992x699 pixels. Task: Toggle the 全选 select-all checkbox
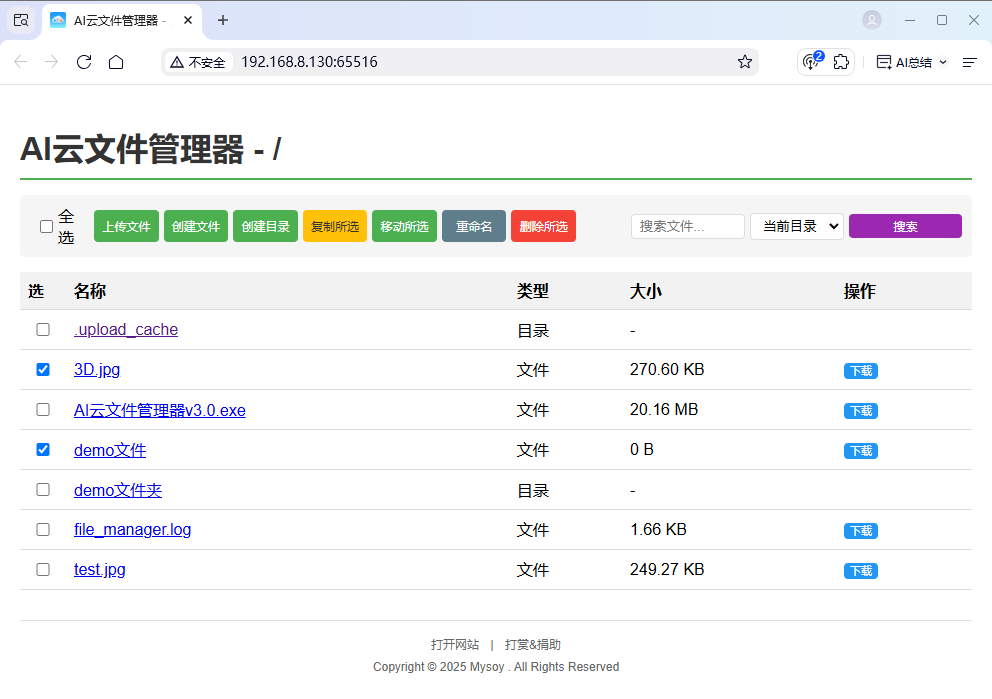[x=46, y=226]
